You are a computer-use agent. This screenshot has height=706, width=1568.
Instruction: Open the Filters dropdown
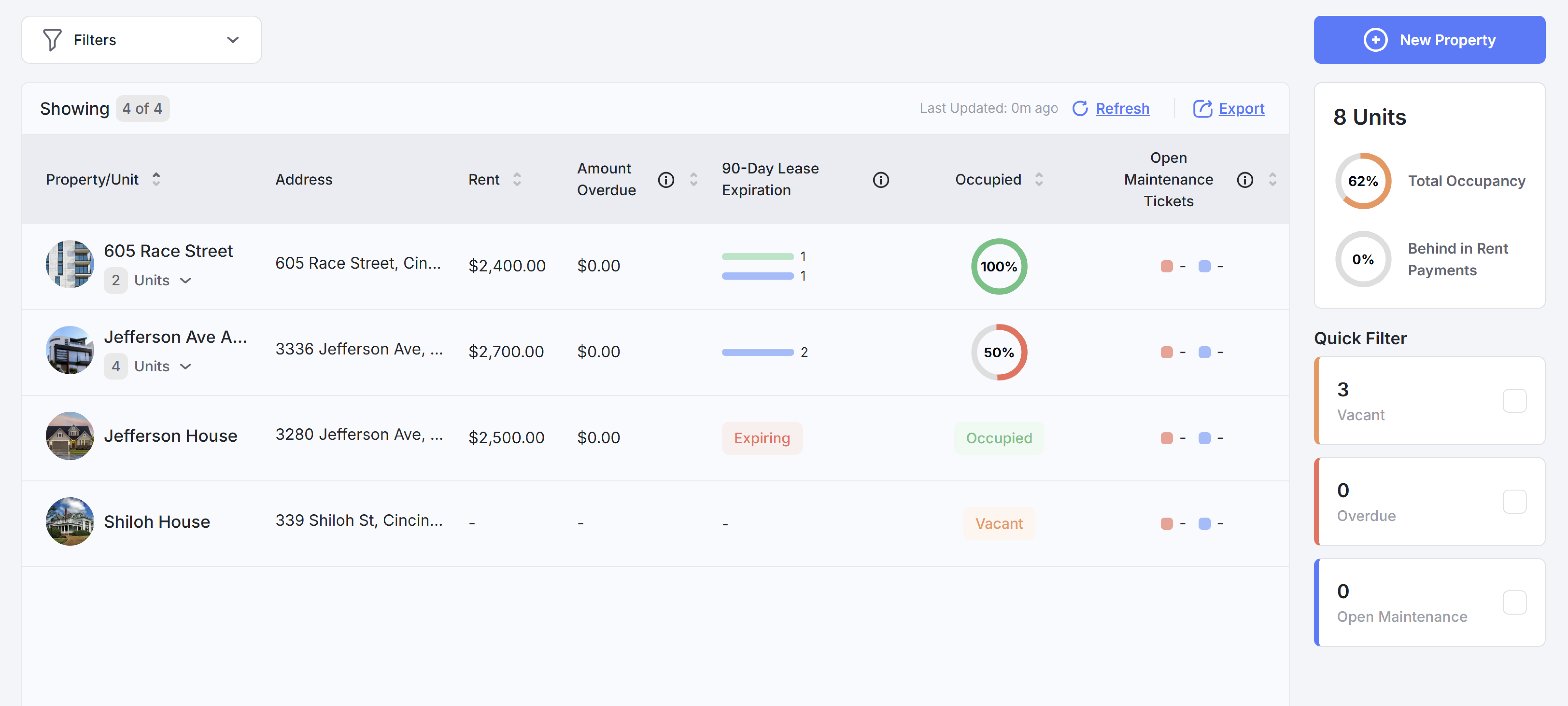141,40
